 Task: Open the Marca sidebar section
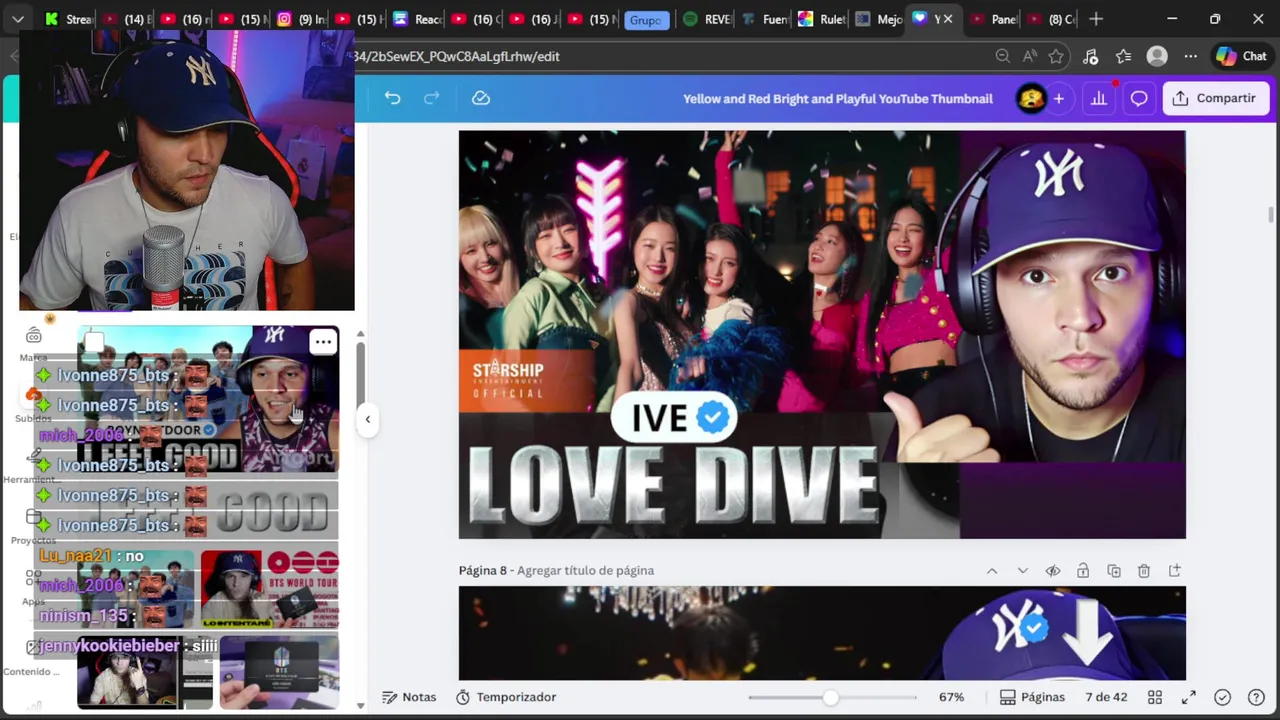(x=33, y=343)
